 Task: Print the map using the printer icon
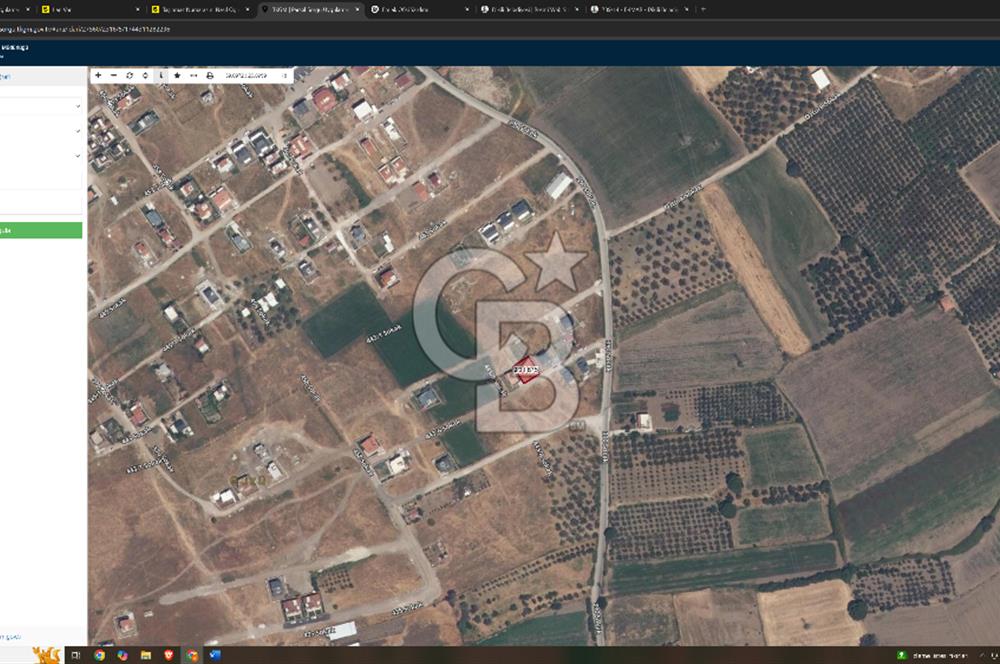209,75
